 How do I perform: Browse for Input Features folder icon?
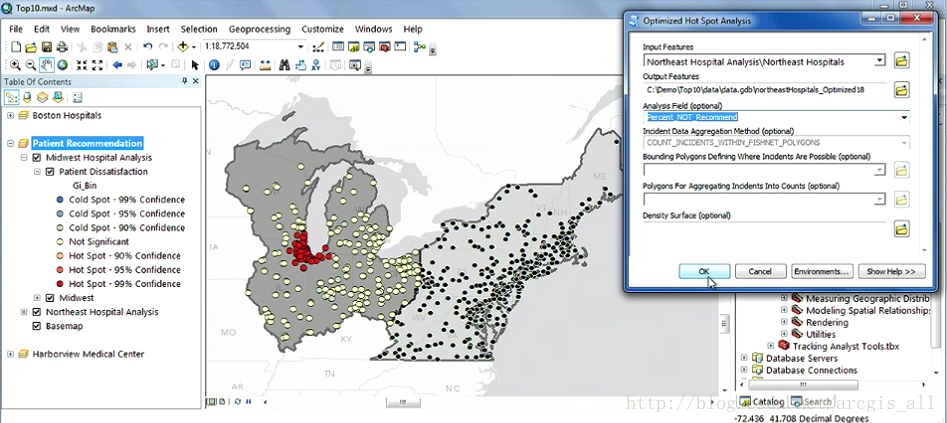pyautogui.click(x=901, y=61)
